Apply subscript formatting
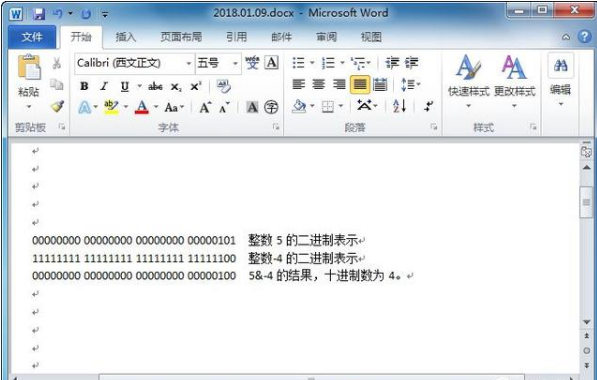597x380 pixels. click(176, 87)
